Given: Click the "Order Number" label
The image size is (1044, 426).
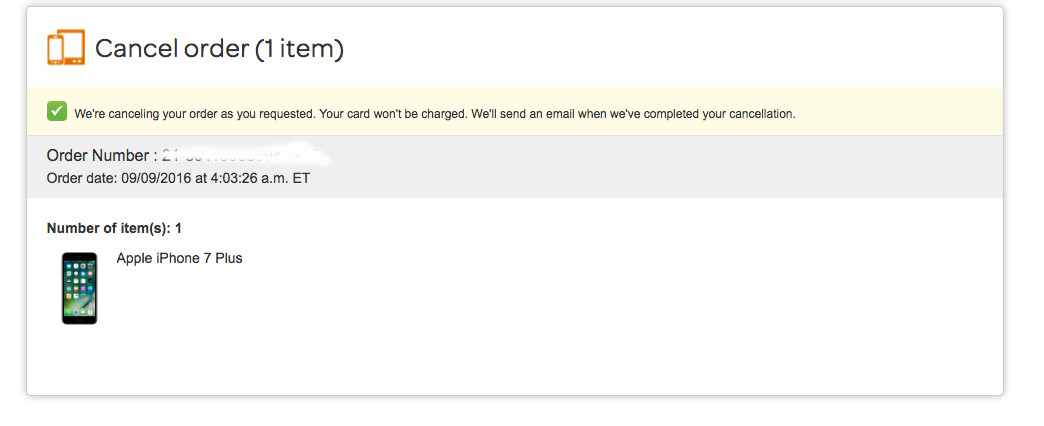Looking at the screenshot, I should pos(98,156).
